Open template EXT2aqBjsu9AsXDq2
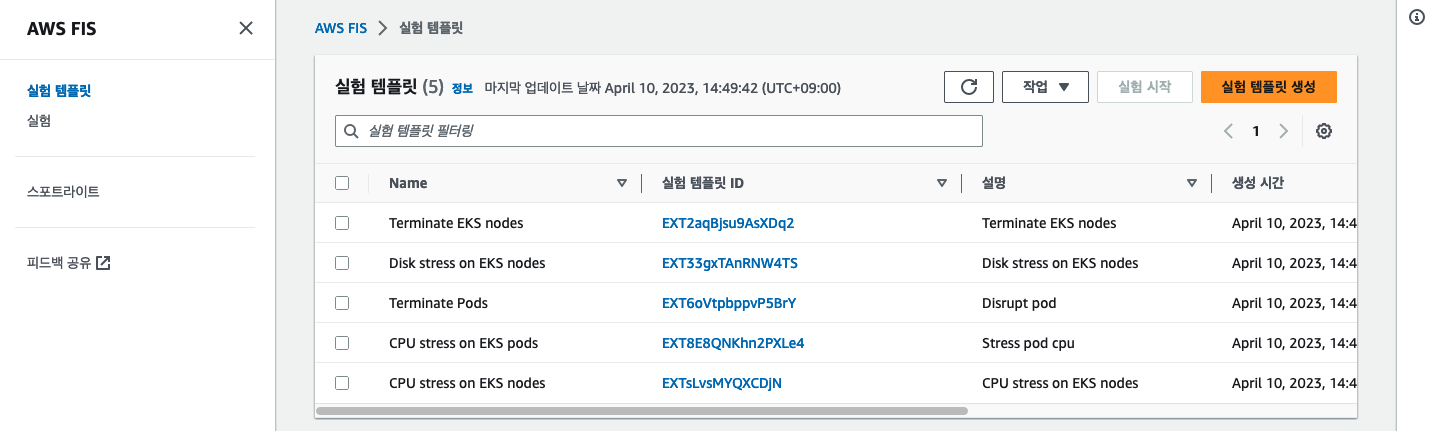Image resolution: width=1436 pixels, height=431 pixels. click(x=728, y=223)
